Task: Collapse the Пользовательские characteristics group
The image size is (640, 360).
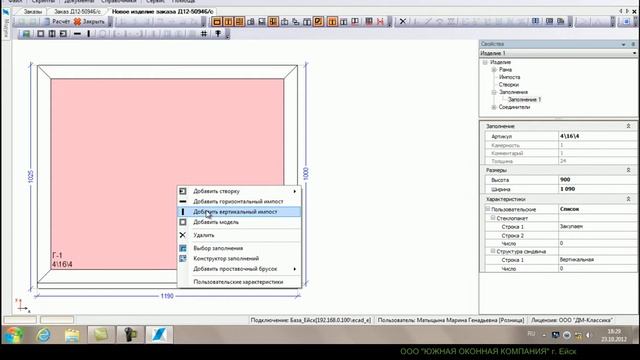Action: point(487,209)
